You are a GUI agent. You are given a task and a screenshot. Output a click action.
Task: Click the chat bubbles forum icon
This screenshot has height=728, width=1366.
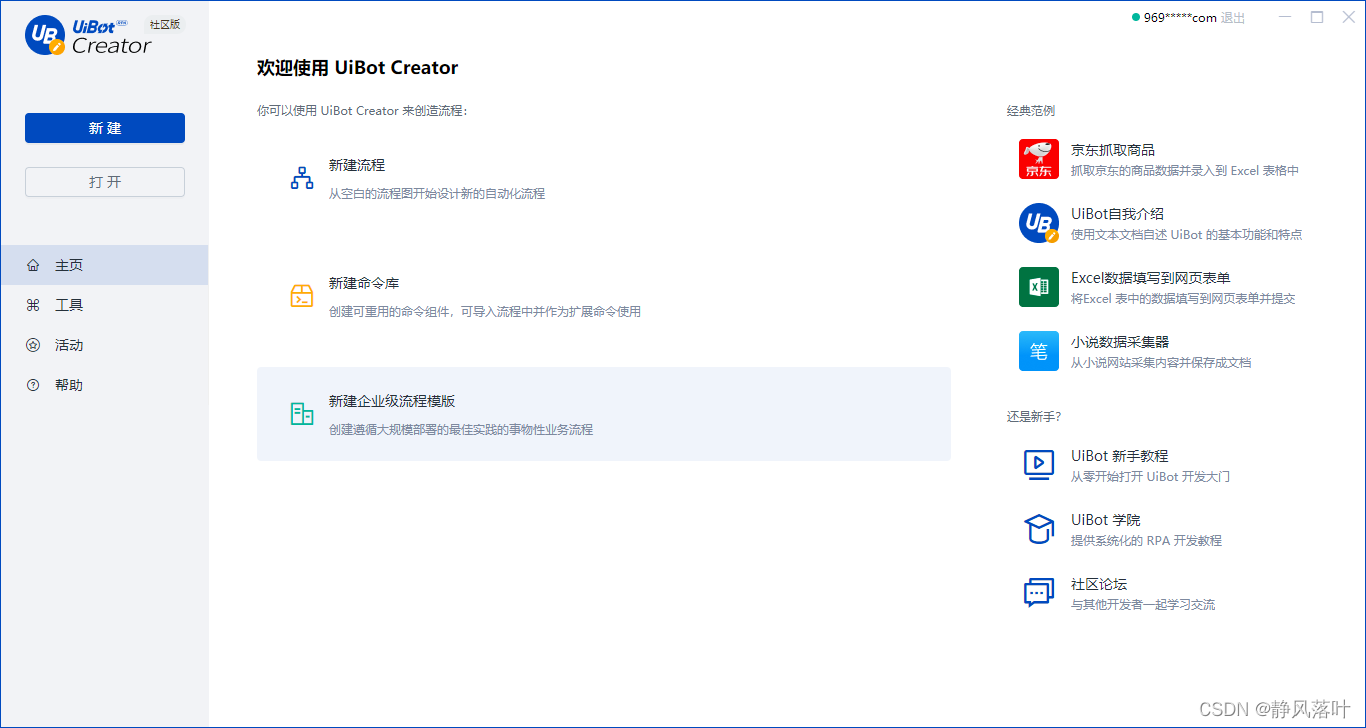click(x=1039, y=593)
